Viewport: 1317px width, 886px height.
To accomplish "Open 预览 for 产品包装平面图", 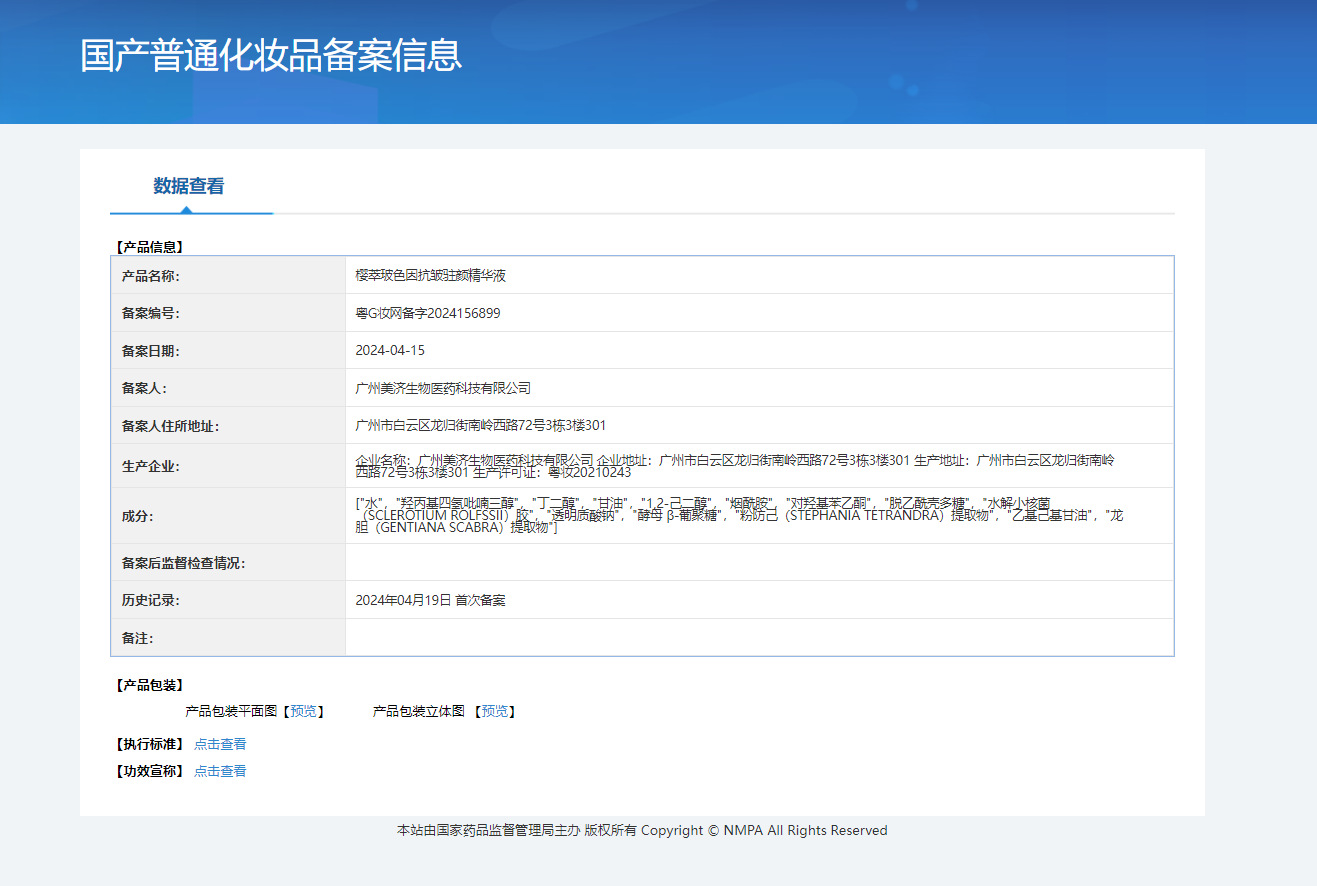I will [x=305, y=711].
